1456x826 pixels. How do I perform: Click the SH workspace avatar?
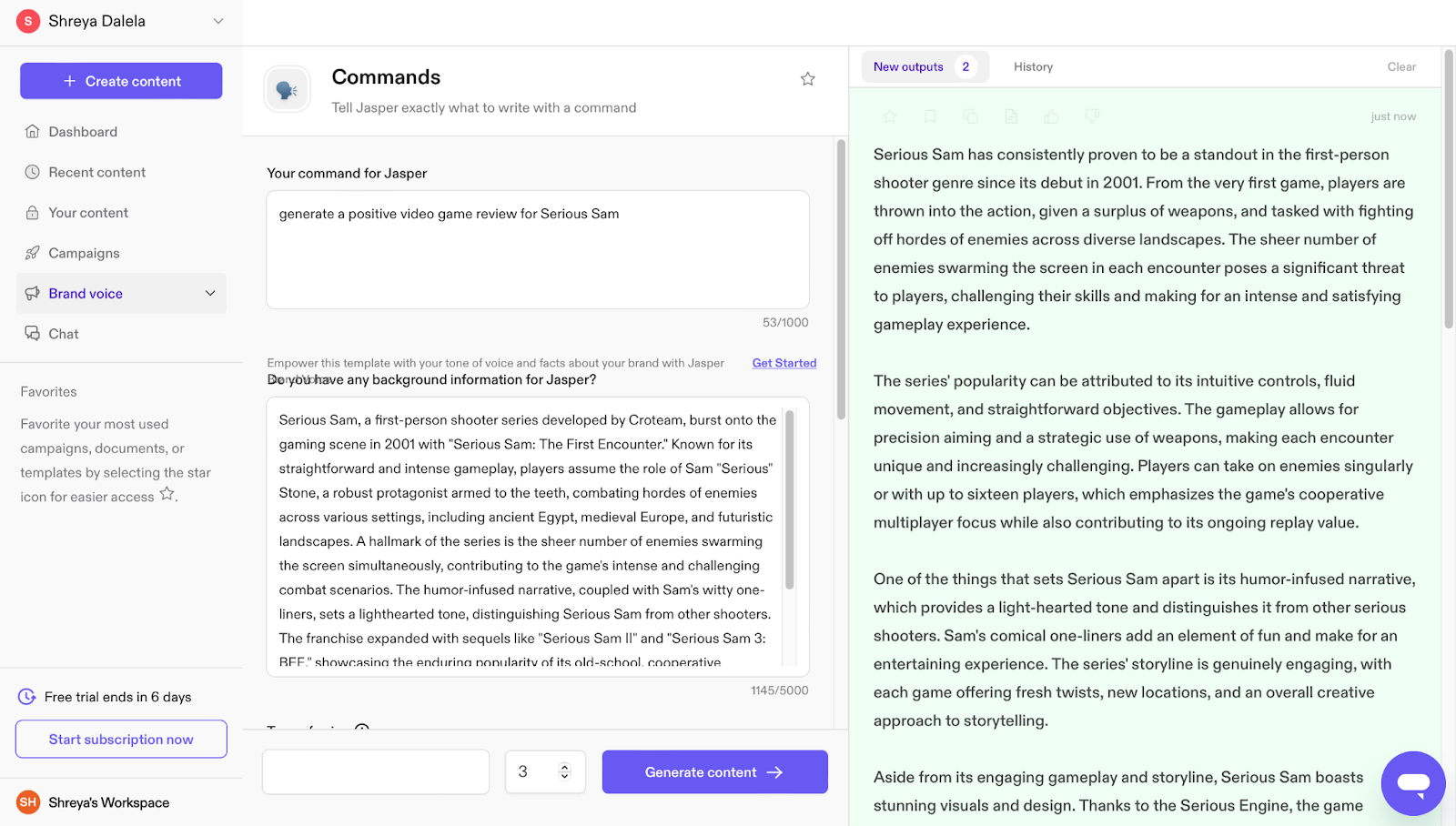click(x=28, y=802)
